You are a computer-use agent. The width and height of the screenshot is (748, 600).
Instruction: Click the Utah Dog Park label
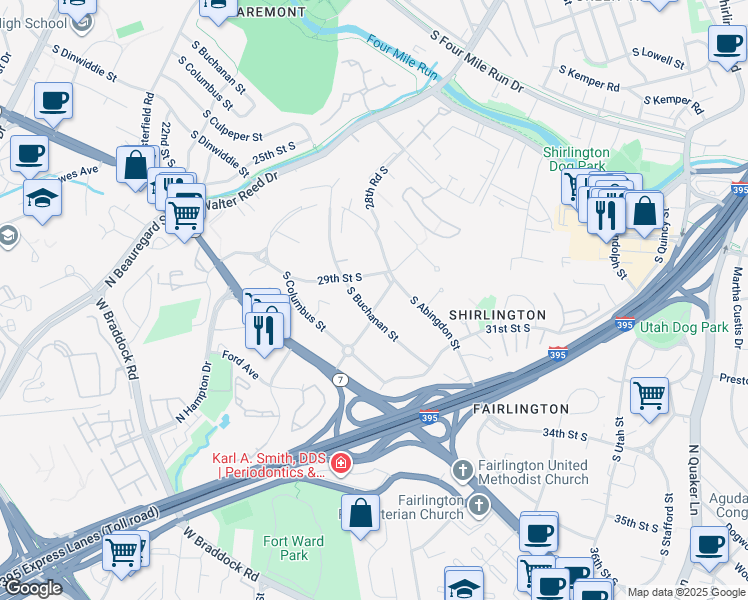pyautogui.click(x=684, y=327)
